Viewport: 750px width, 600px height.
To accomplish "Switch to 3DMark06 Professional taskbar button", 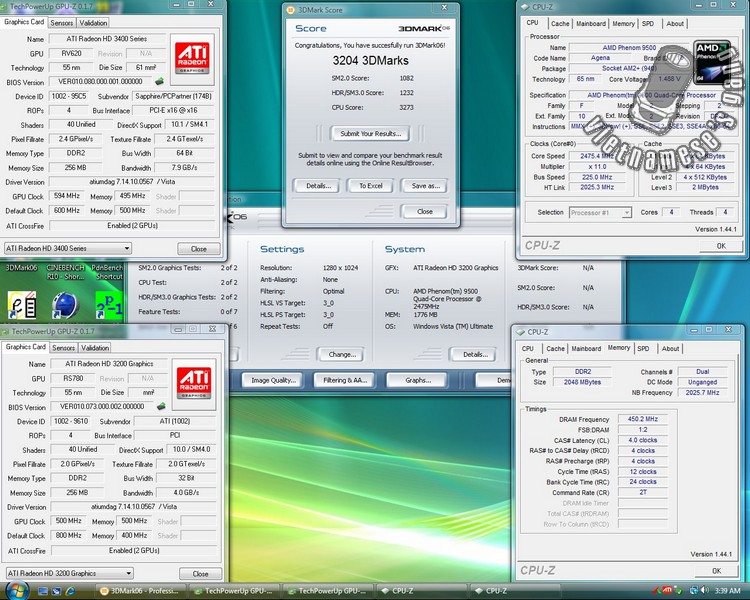I will pyautogui.click(x=140, y=591).
